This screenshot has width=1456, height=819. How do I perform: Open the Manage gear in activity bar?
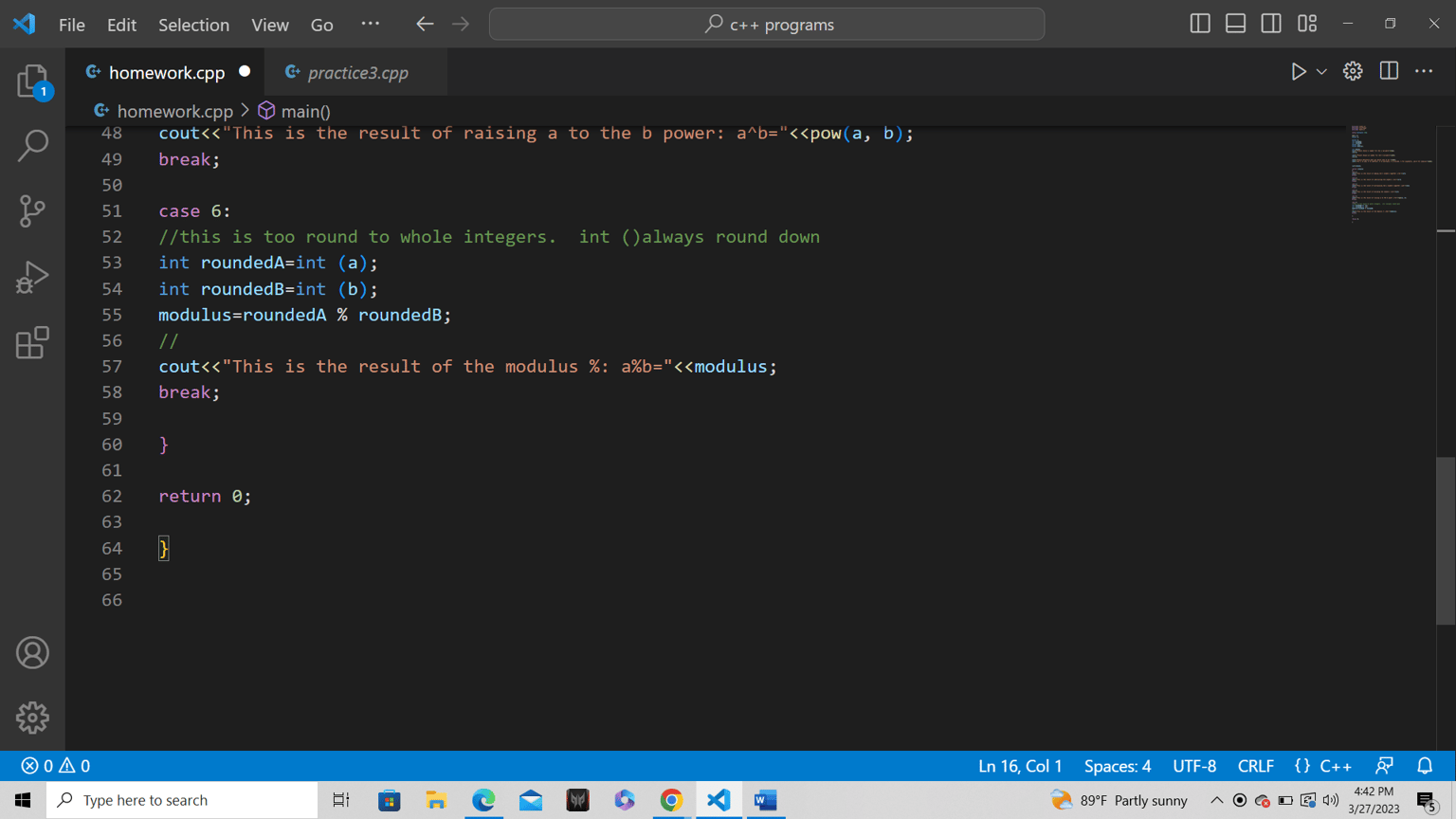(x=32, y=718)
